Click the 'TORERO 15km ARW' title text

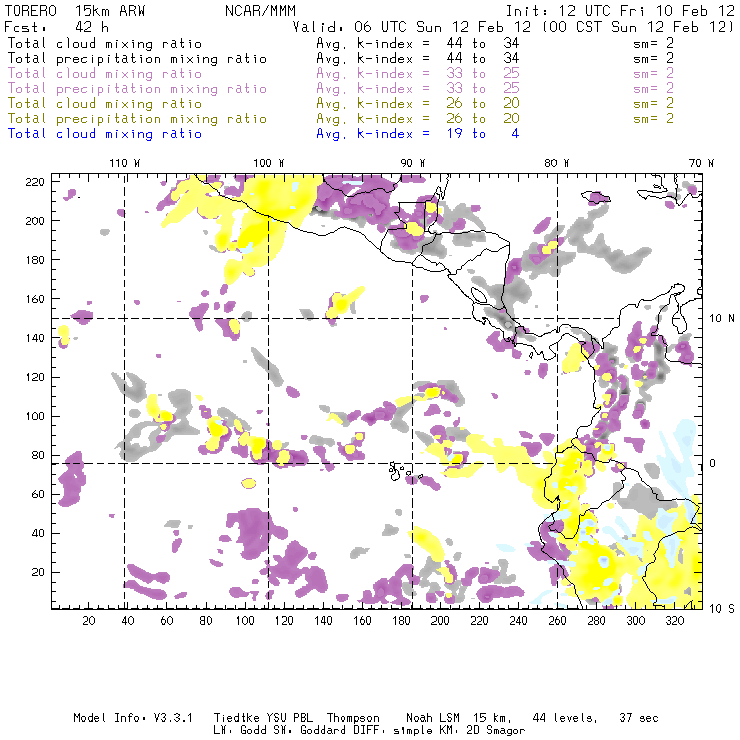coord(75,11)
